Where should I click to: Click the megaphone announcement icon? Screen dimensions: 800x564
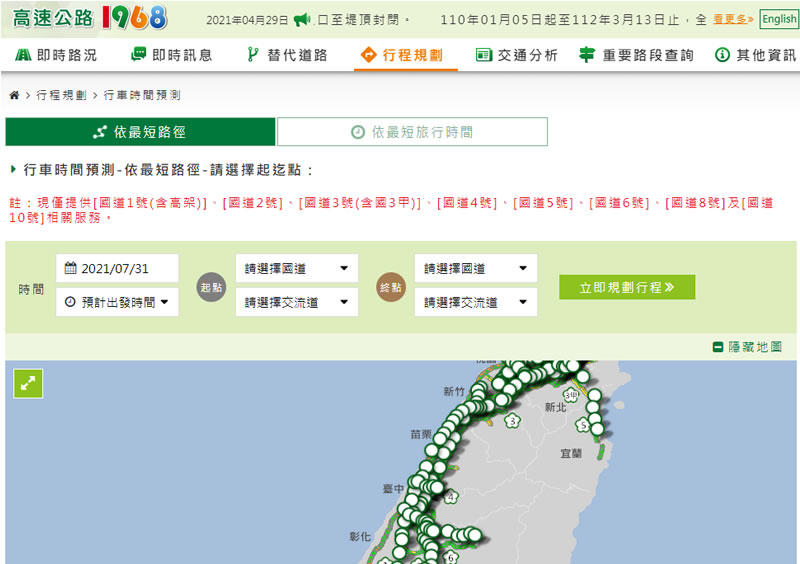(301, 20)
